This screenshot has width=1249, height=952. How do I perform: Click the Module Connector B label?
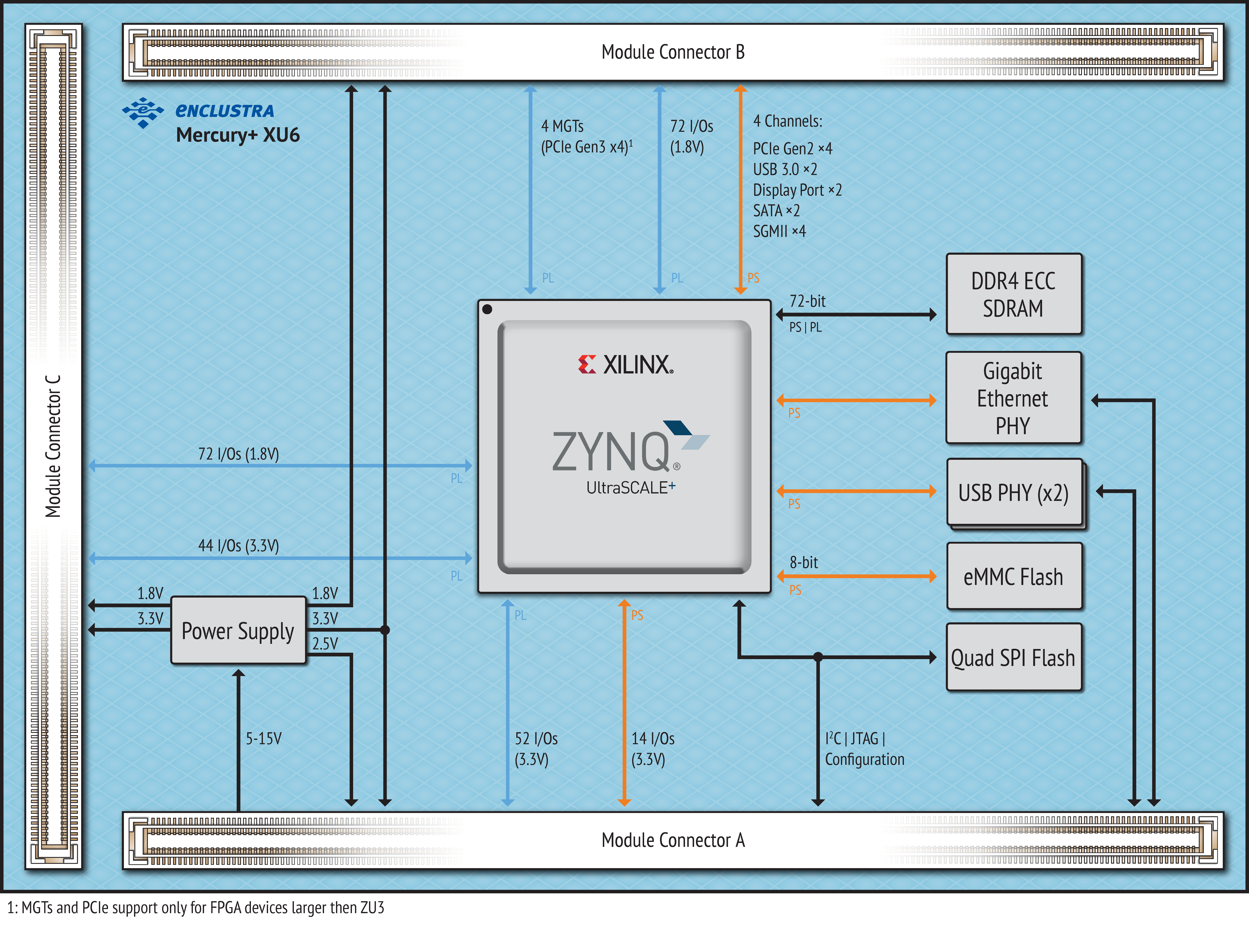click(673, 52)
